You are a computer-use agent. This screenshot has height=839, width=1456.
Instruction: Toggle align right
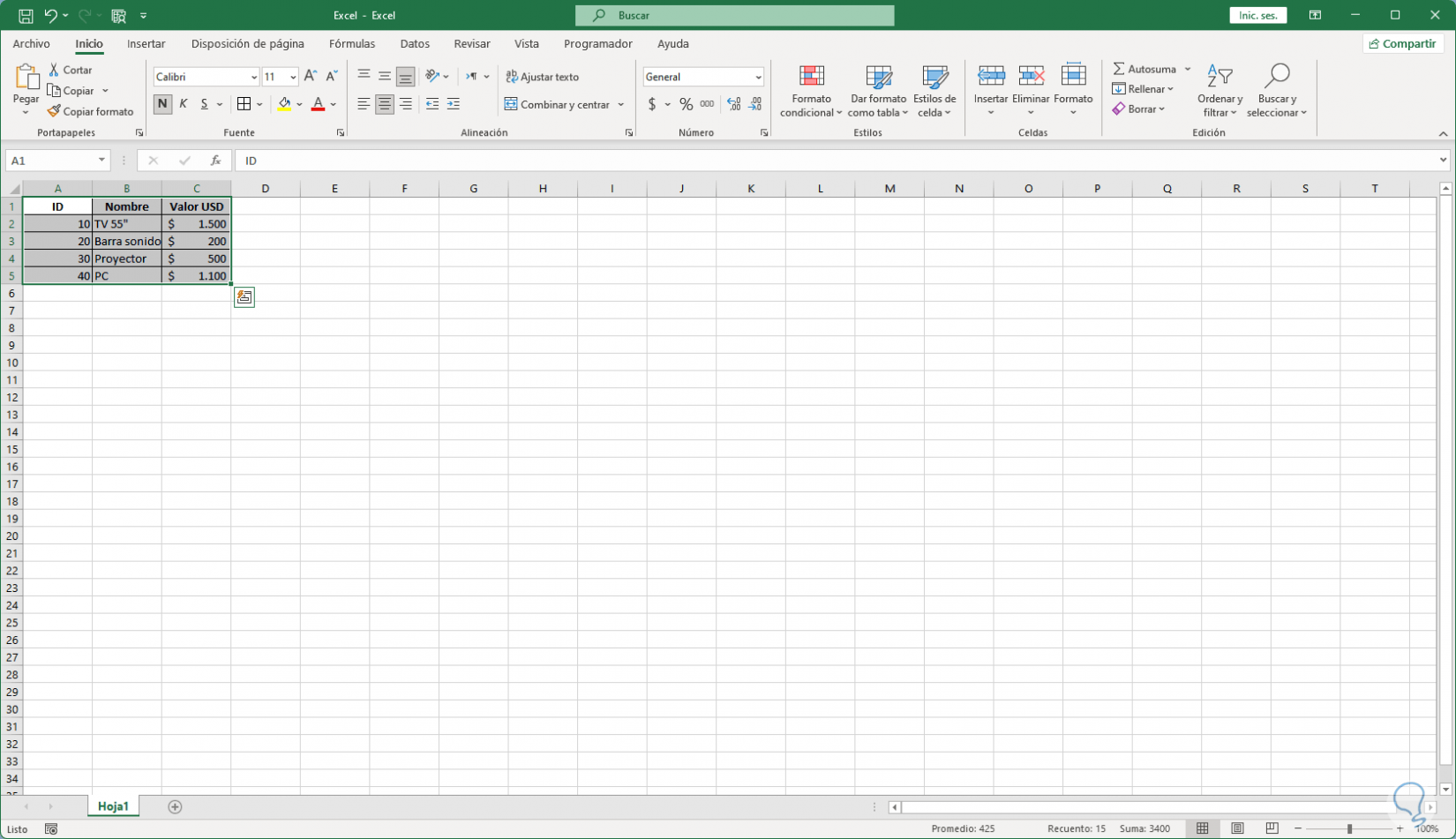pyautogui.click(x=406, y=104)
